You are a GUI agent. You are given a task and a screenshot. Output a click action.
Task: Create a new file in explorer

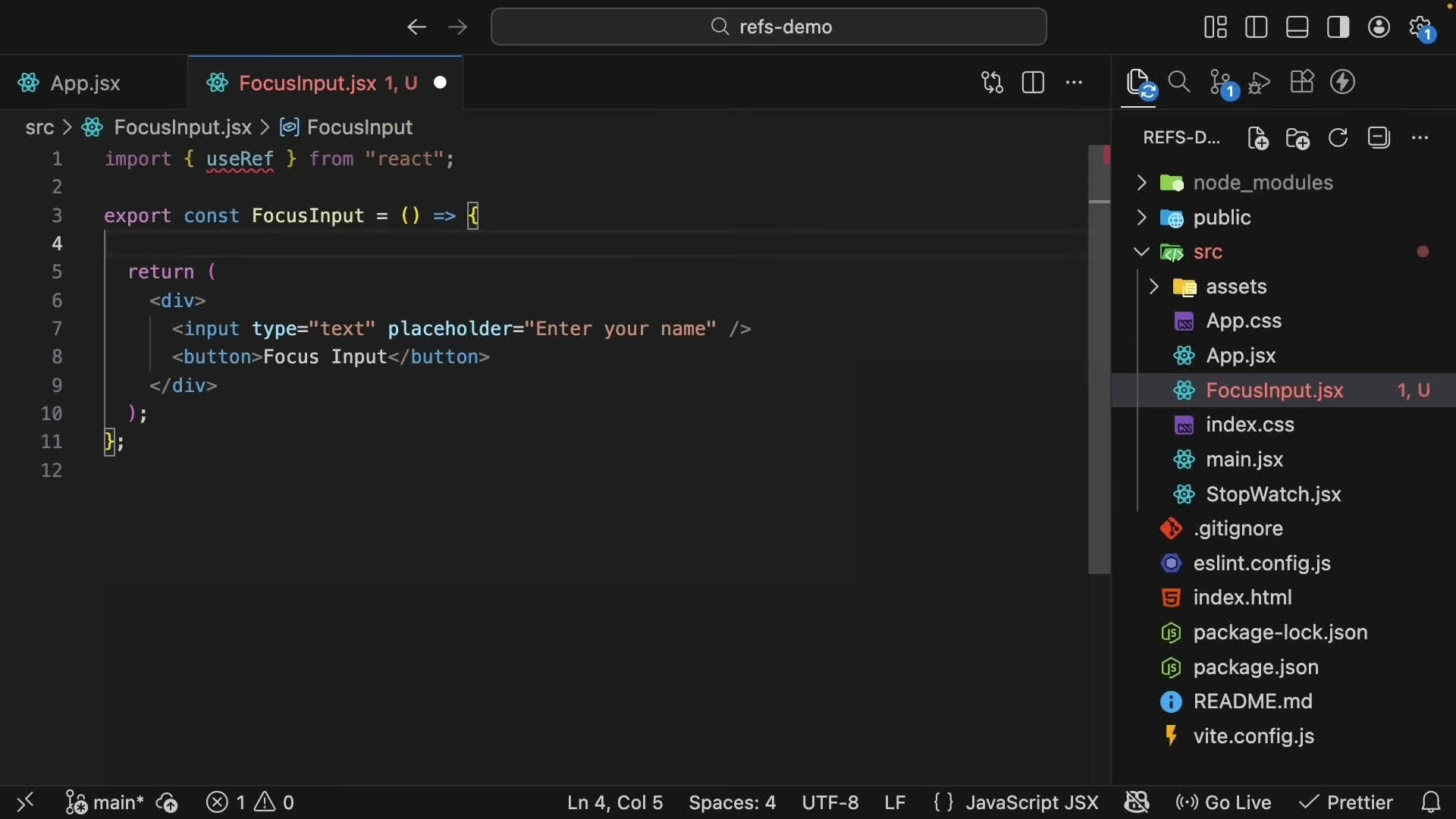coord(1257,138)
